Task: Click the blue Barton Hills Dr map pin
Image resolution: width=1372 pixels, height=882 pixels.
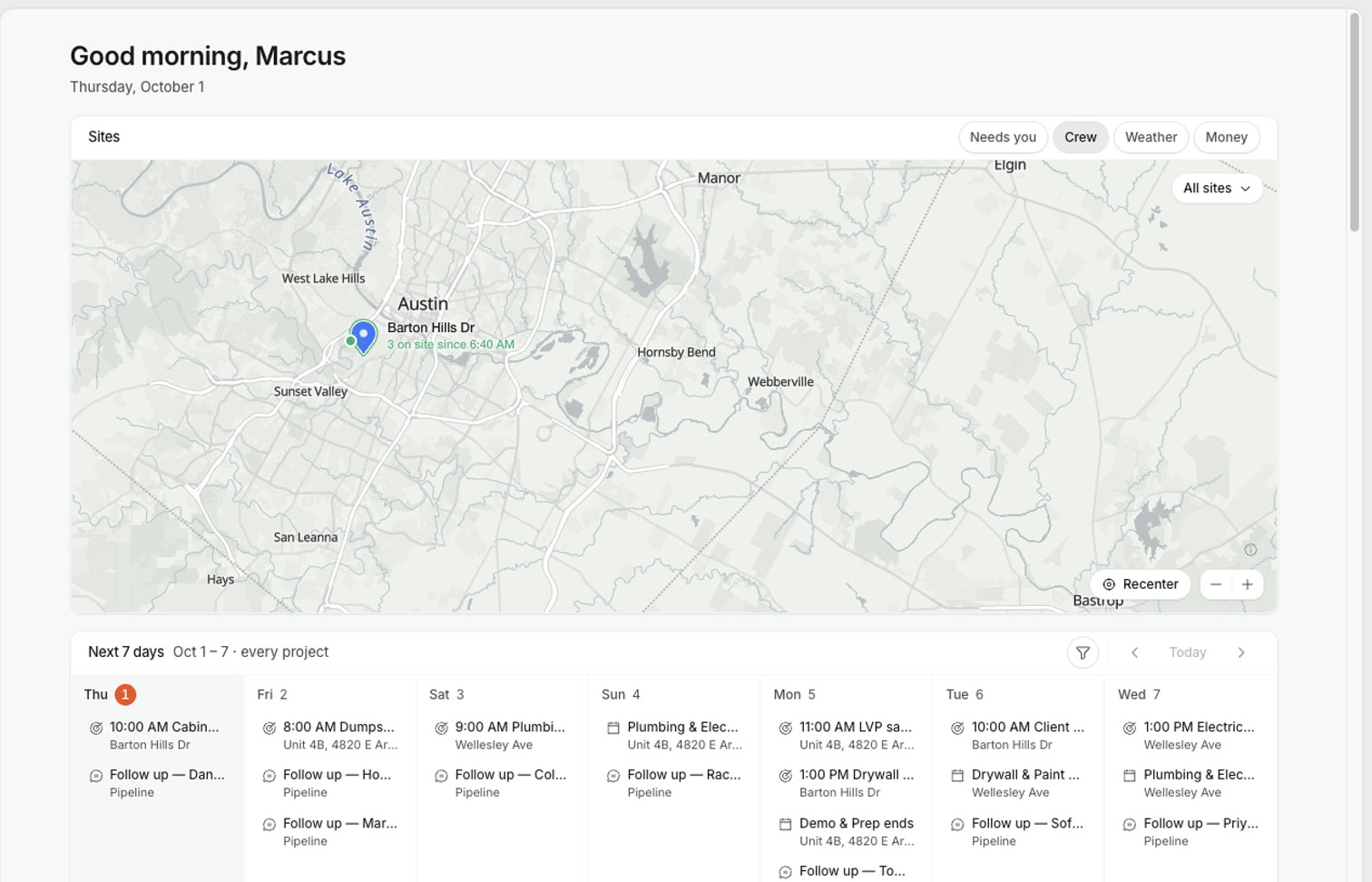Action: (x=364, y=337)
